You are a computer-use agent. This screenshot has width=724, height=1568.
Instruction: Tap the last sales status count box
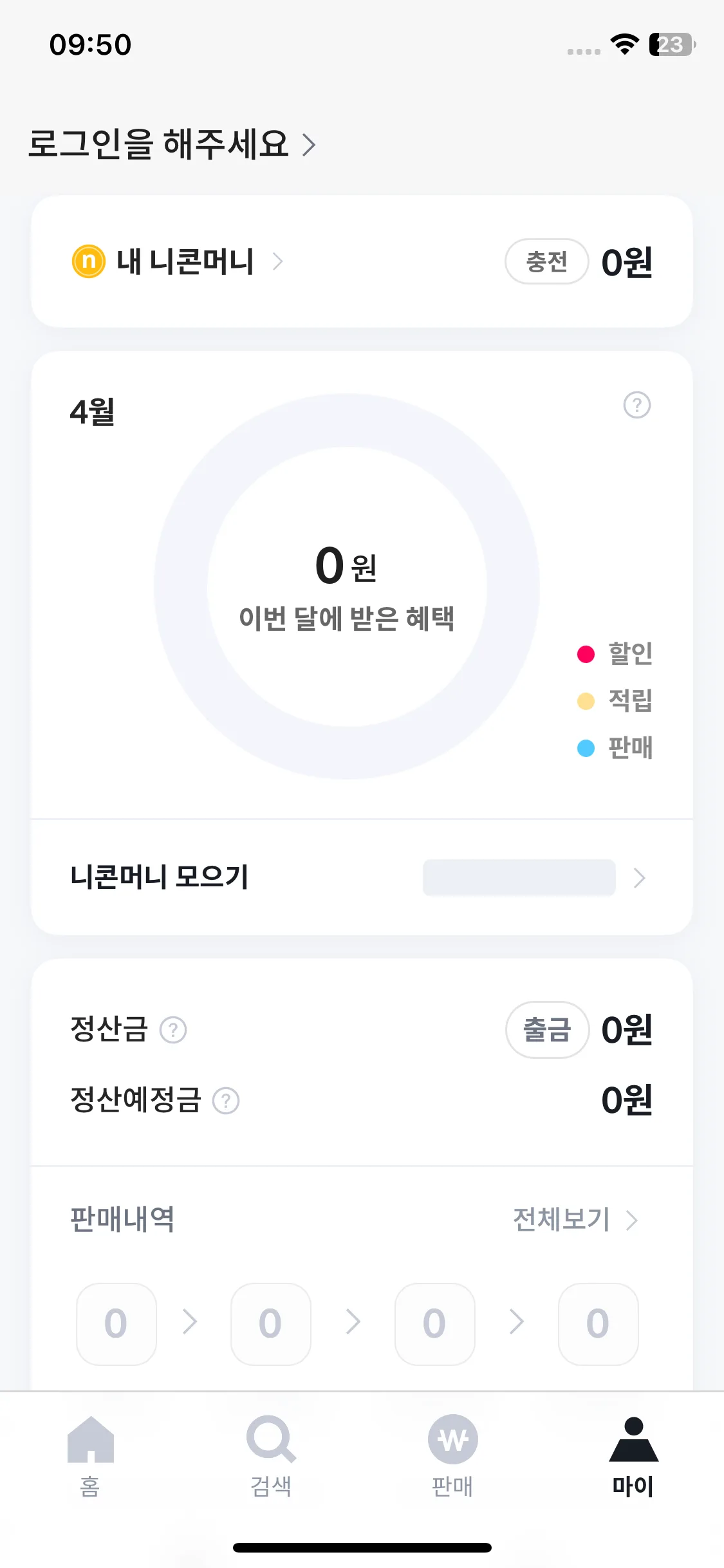click(x=598, y=1324)
